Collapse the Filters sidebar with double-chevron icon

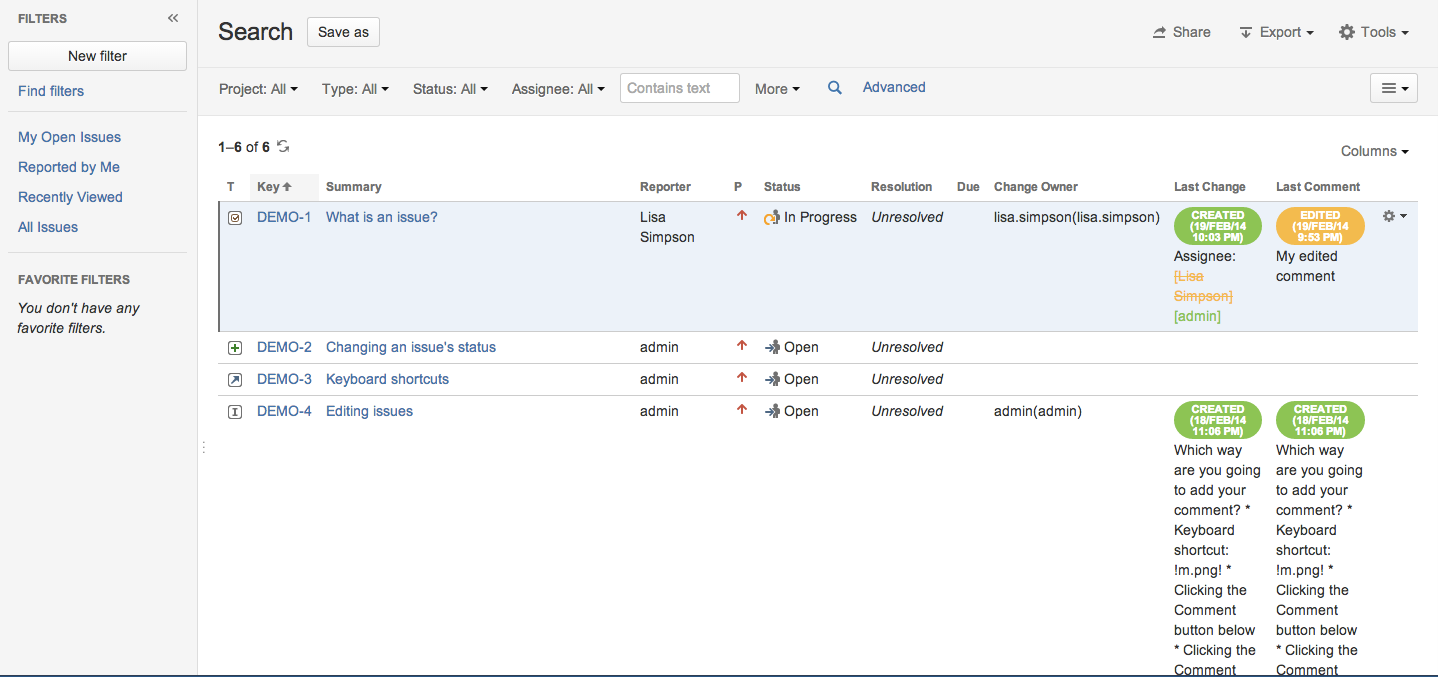pyautogui.click(x=173, y=18)
